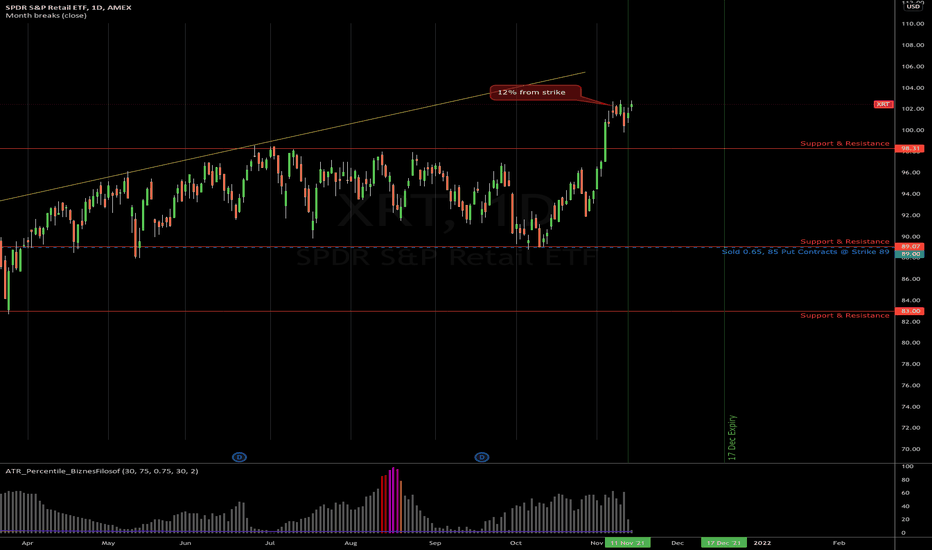Screen dimensions: 932x550
Task: Click the 11 Nov '21 date marker
Action: point(627,543)
